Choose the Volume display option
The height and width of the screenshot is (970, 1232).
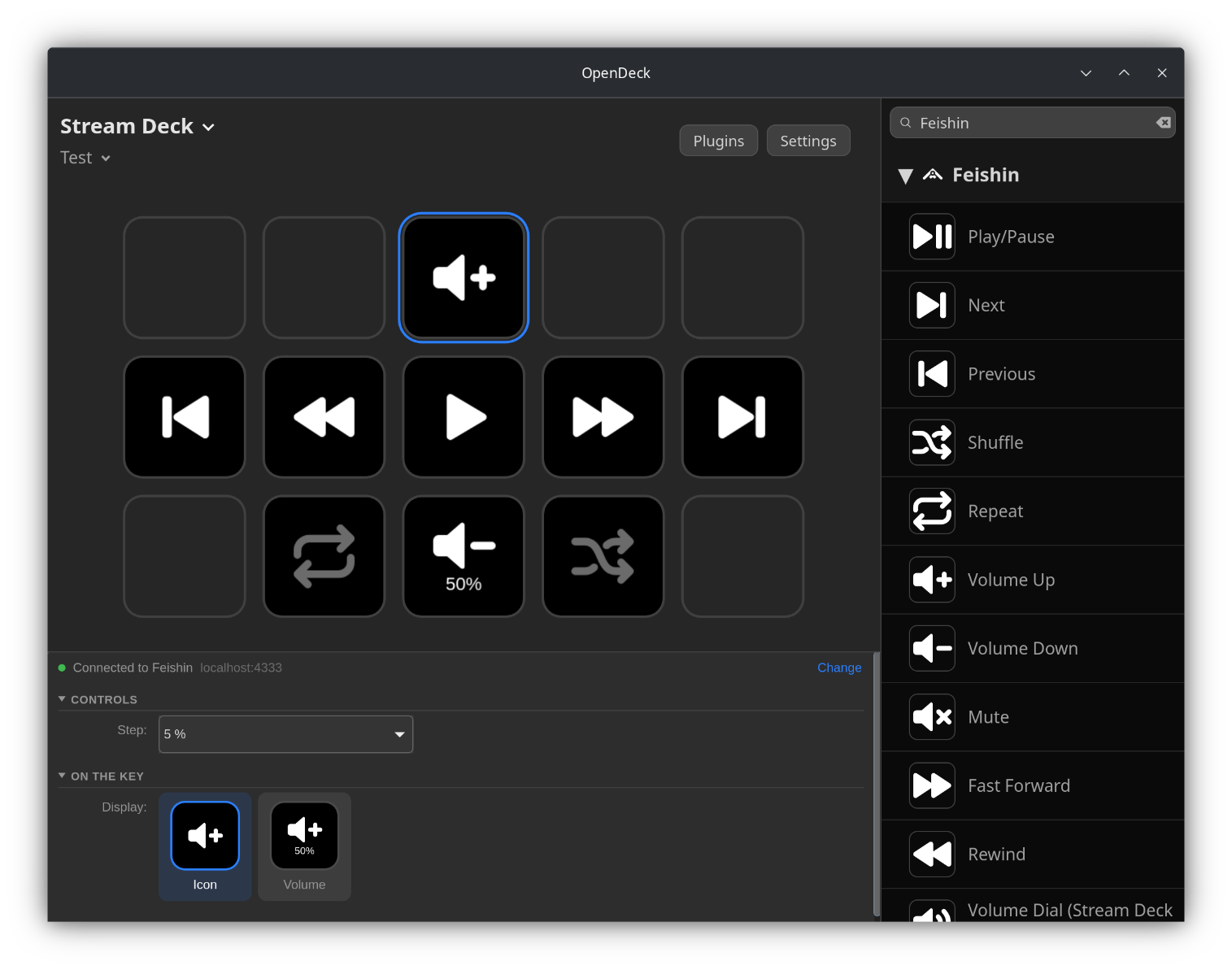point(304,846)
